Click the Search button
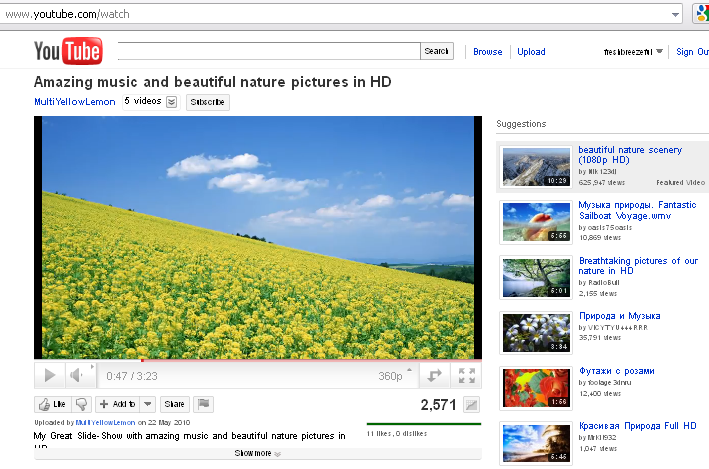The image size is (709, 469). click(437, 51)
